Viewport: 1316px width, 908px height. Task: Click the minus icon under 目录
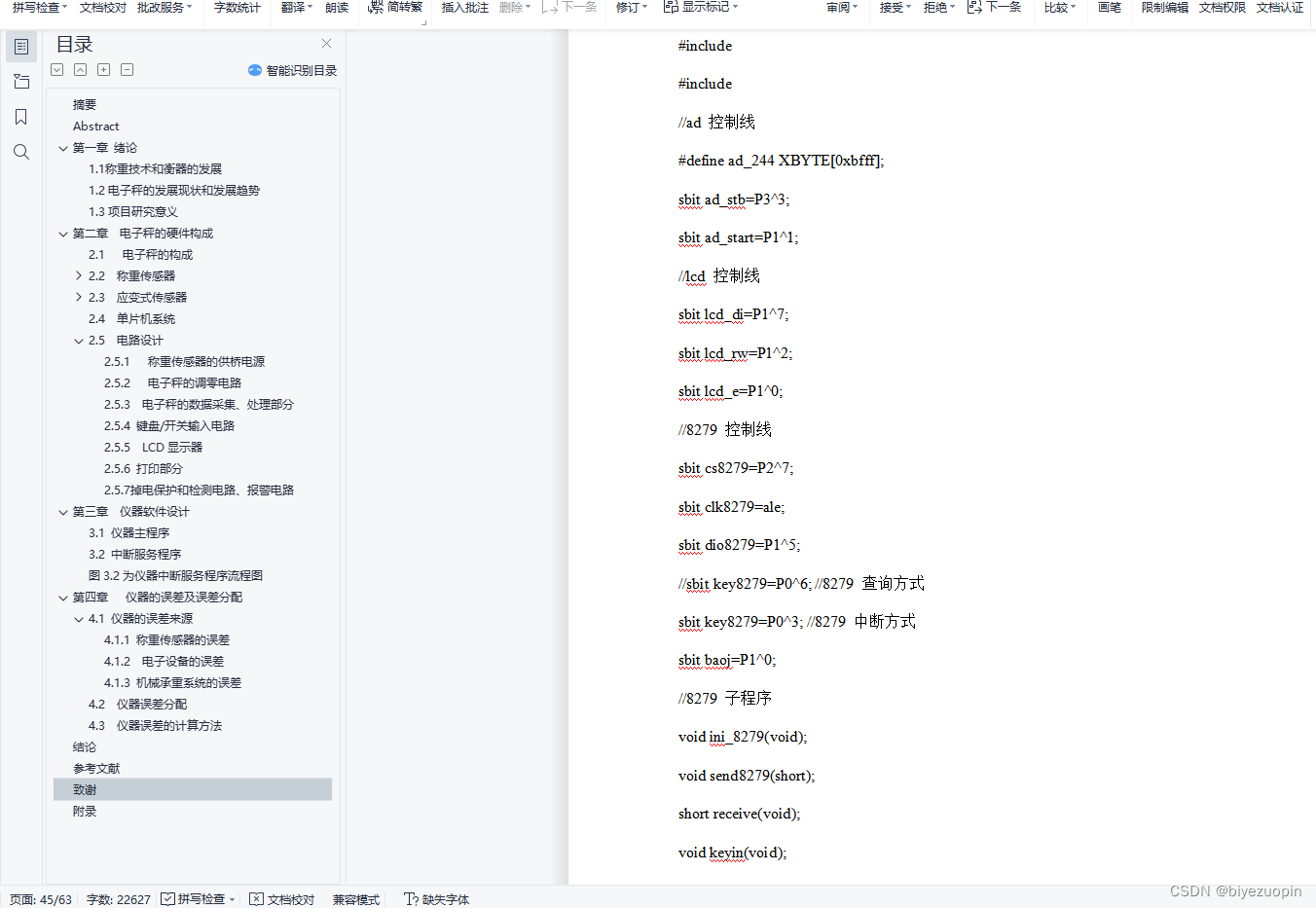point(128,70)
